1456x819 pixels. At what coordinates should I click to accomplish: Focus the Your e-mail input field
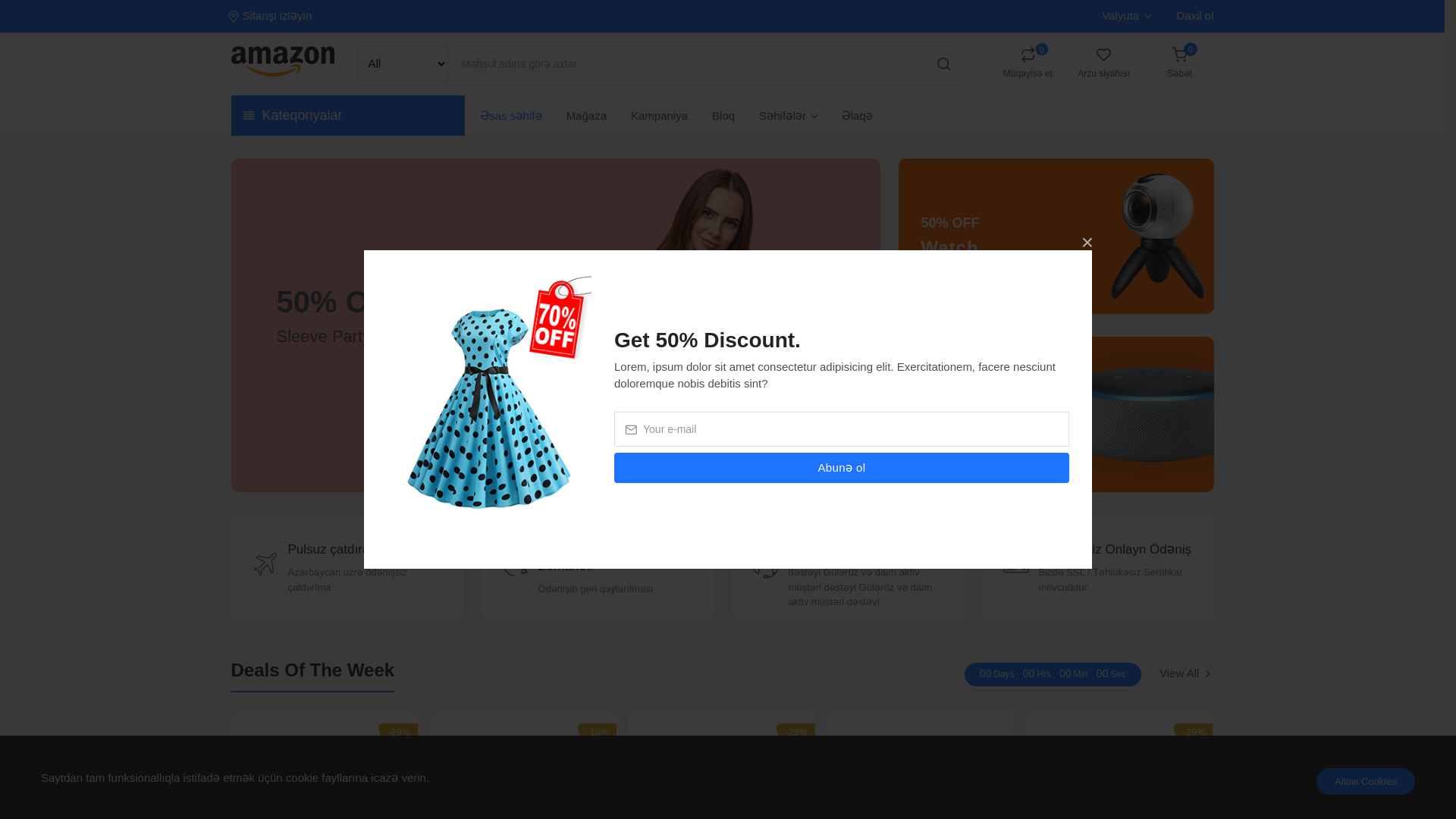pos(842,429)
